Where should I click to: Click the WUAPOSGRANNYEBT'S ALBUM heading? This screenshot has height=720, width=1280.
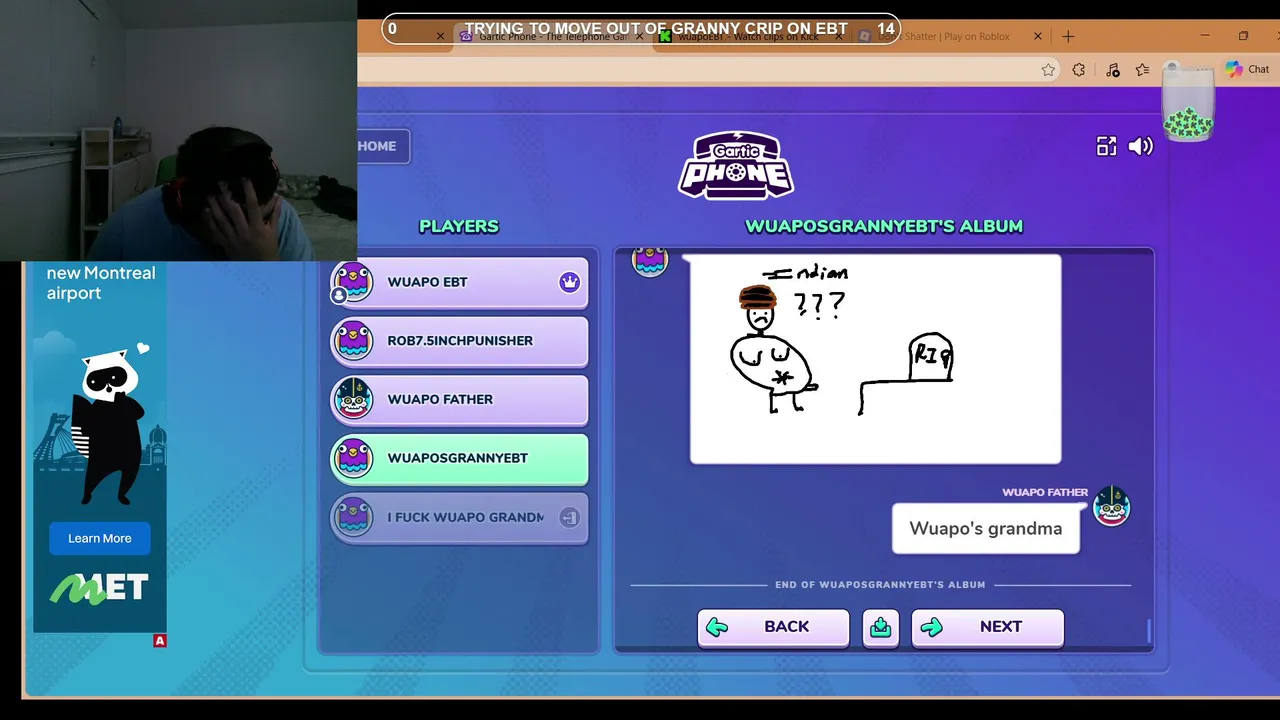point(884,226)
